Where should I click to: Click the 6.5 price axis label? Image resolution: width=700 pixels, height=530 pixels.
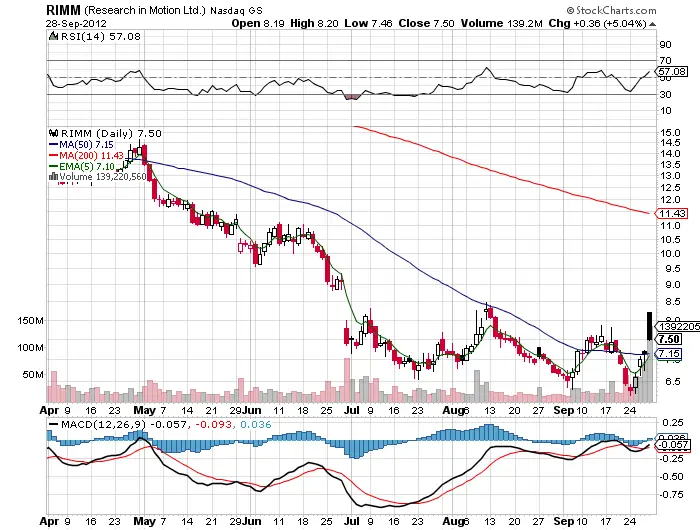pyautogui.click(x=674, y=381)
